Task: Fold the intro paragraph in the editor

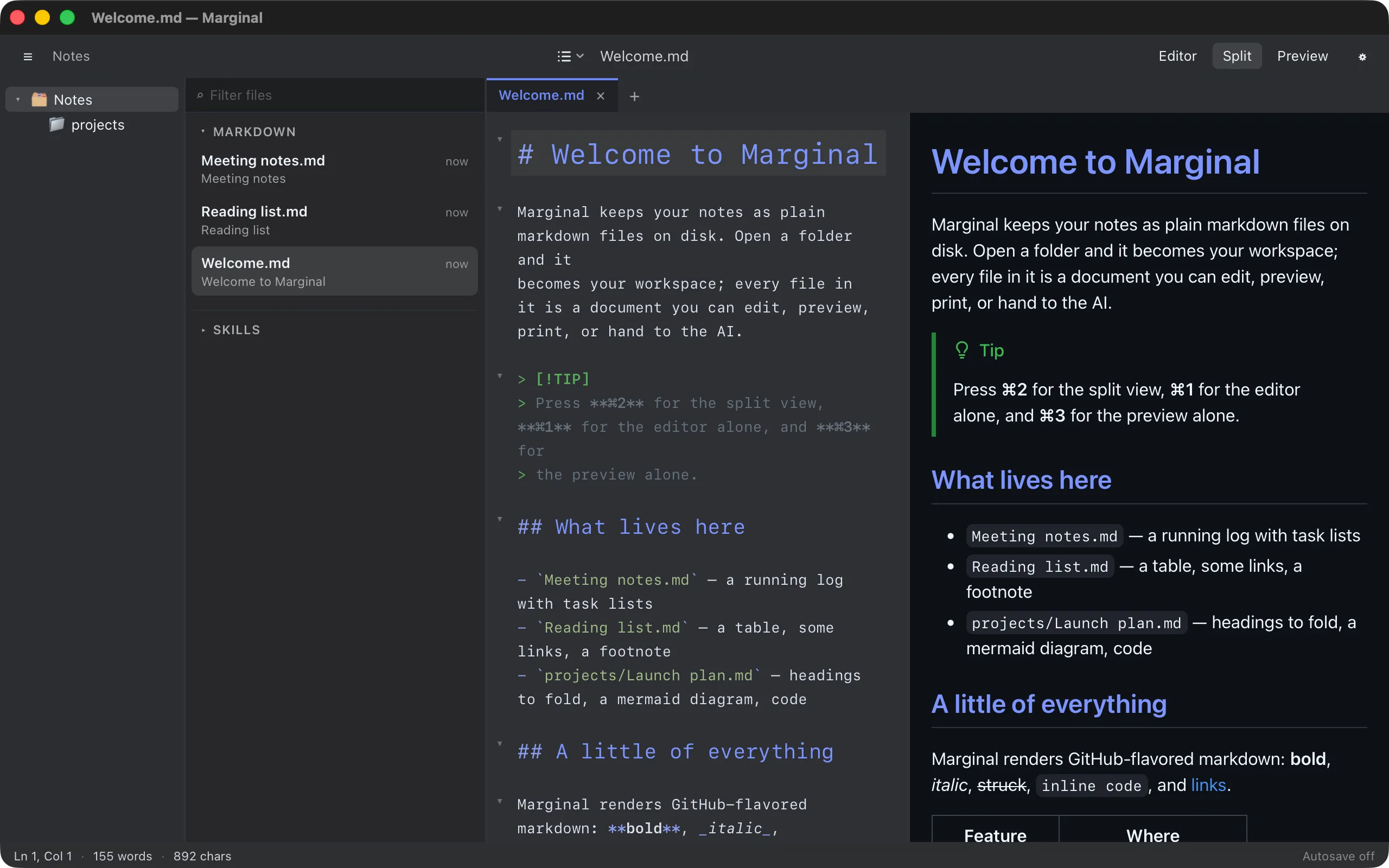Action: click(500, 209)
